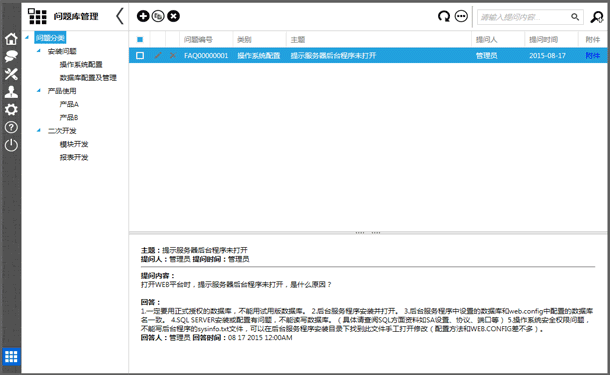610x375 pixels.
Task: Click the magnifier inside the search box
Action: click(575, 17)
